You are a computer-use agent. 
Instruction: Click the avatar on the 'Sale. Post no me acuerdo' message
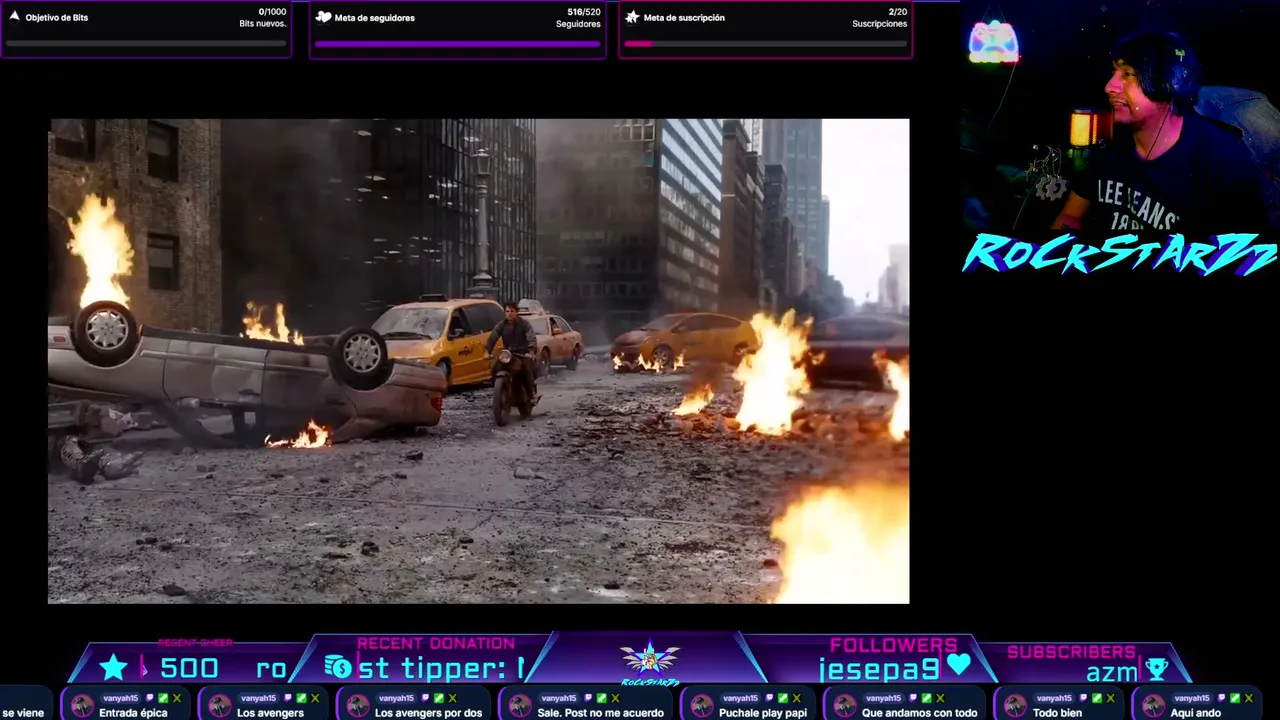coord(520,706)
